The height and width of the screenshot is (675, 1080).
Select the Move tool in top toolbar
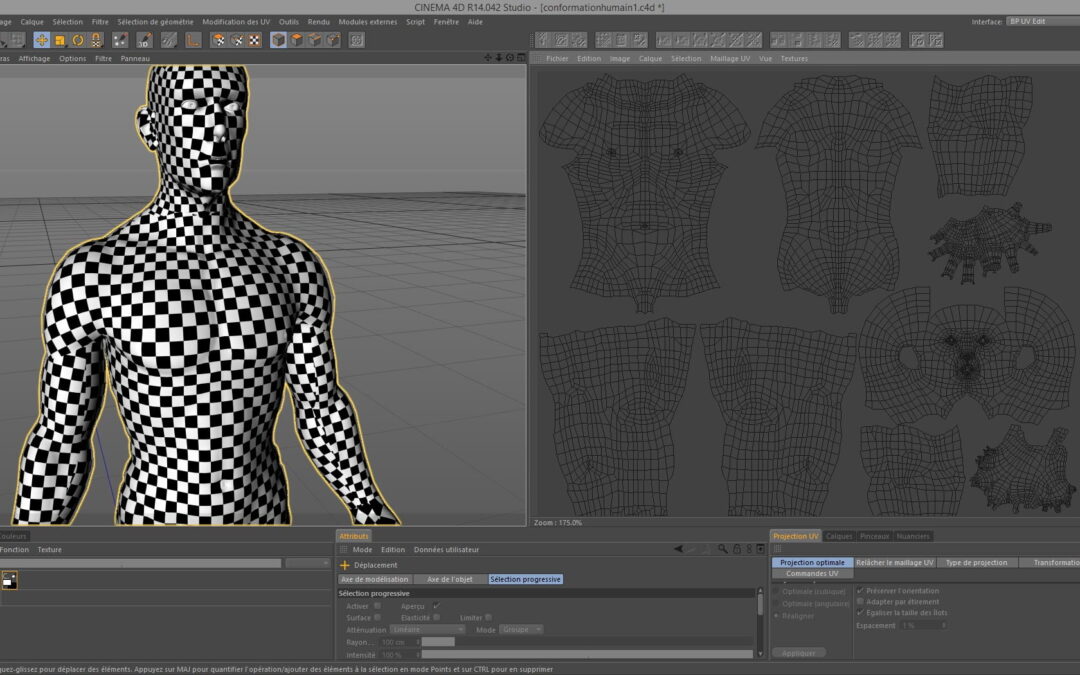[x=41, y=40]
